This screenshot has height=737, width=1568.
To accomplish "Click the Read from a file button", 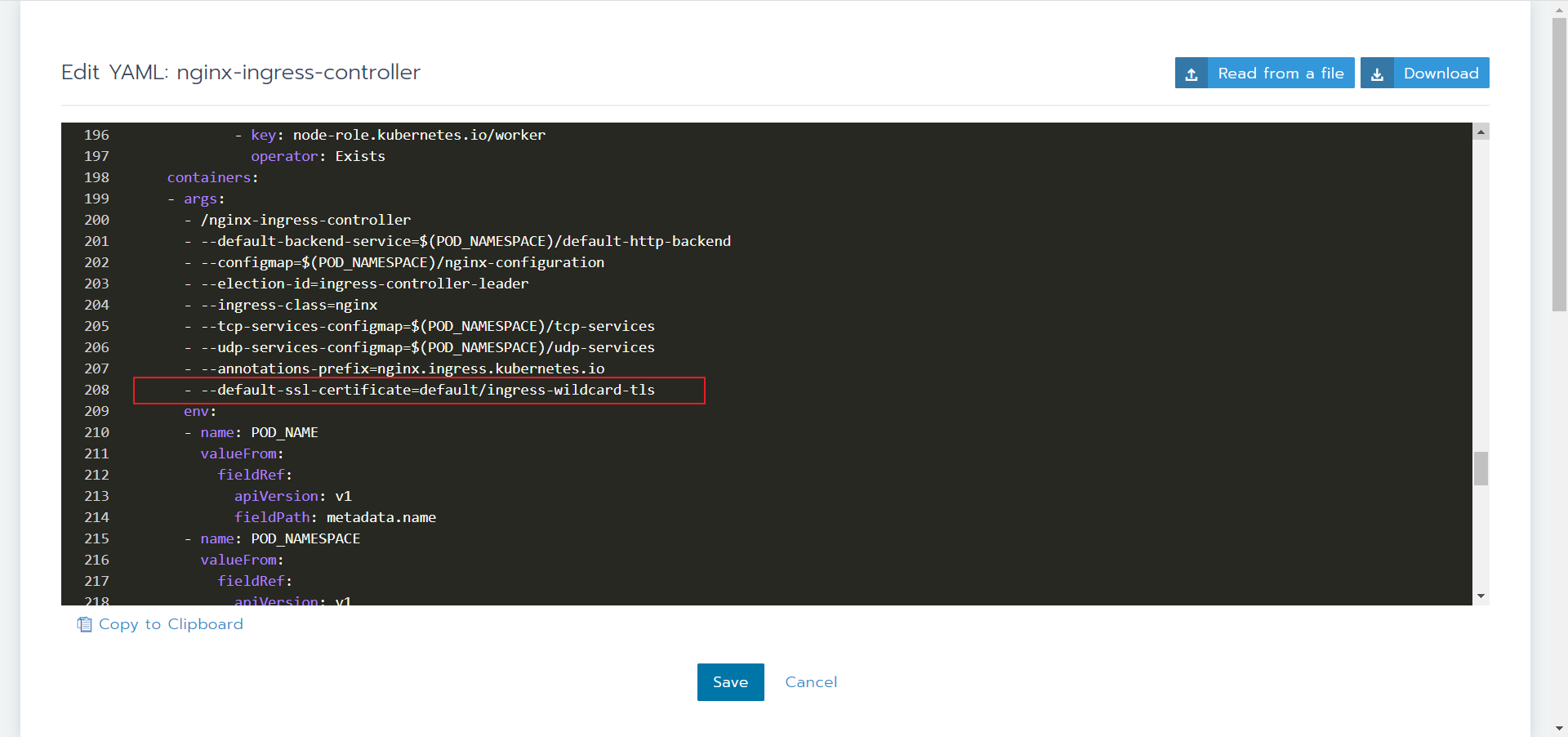I will [x=1265, y=73].
